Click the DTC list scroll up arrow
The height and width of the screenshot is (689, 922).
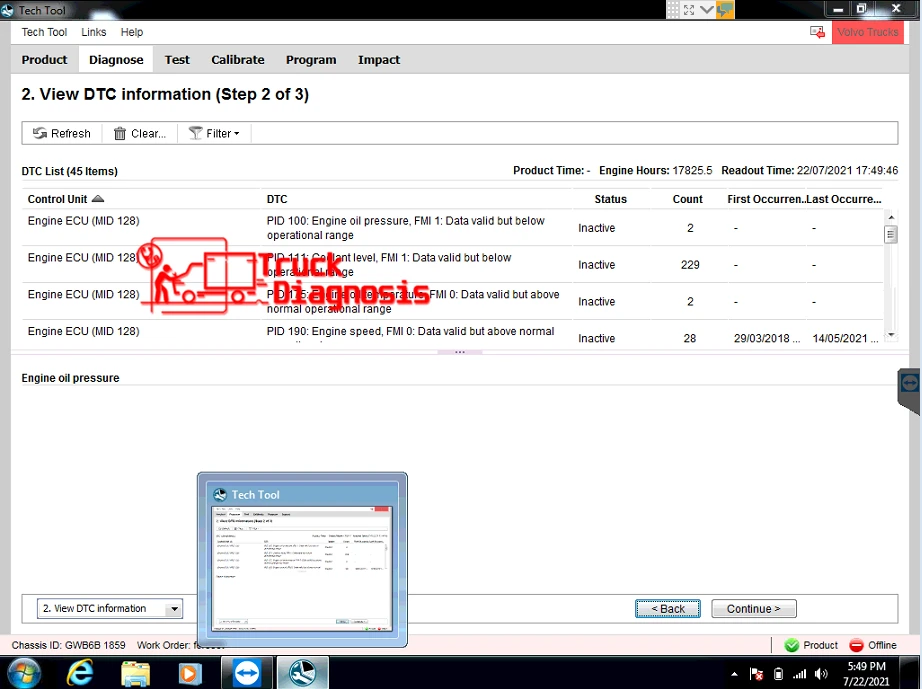point(891,217)
